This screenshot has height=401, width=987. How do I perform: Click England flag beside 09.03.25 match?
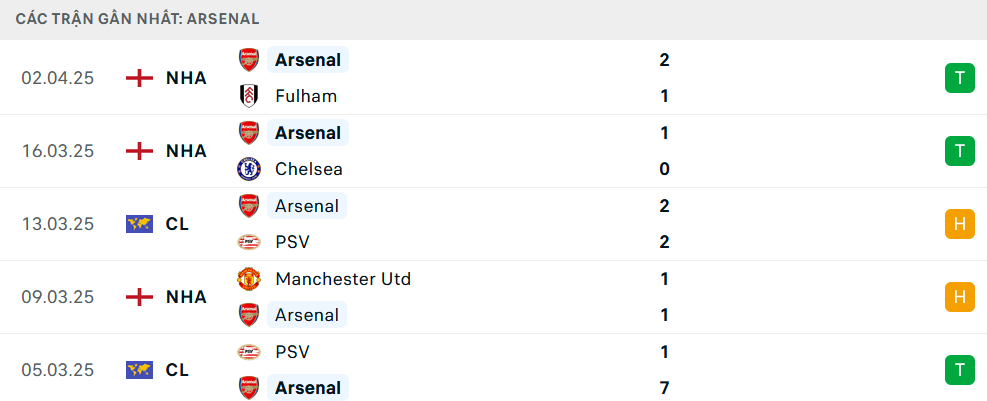tap(139, 297)
